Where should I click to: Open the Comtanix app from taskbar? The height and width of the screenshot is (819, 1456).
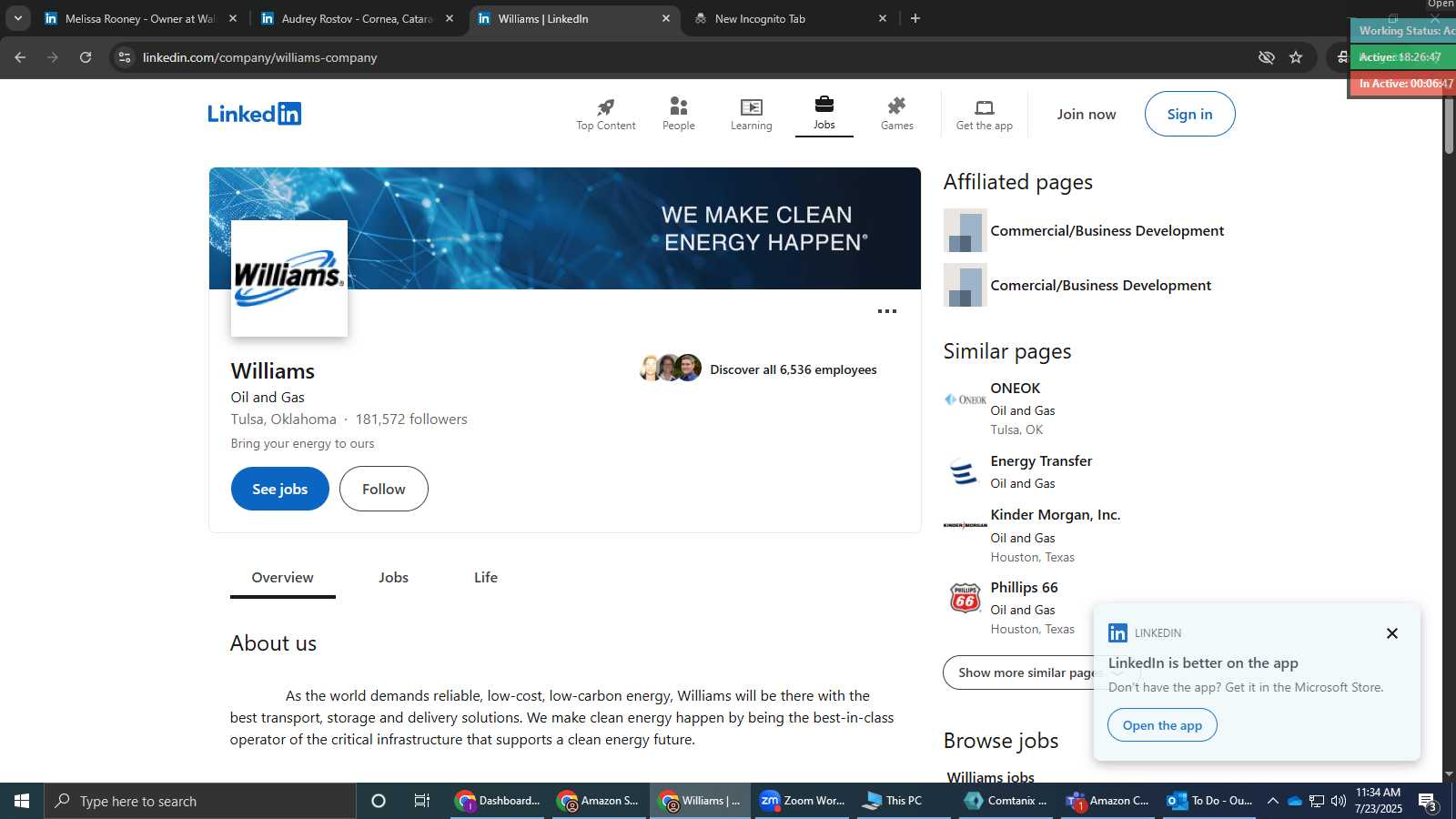[1006, 801]
